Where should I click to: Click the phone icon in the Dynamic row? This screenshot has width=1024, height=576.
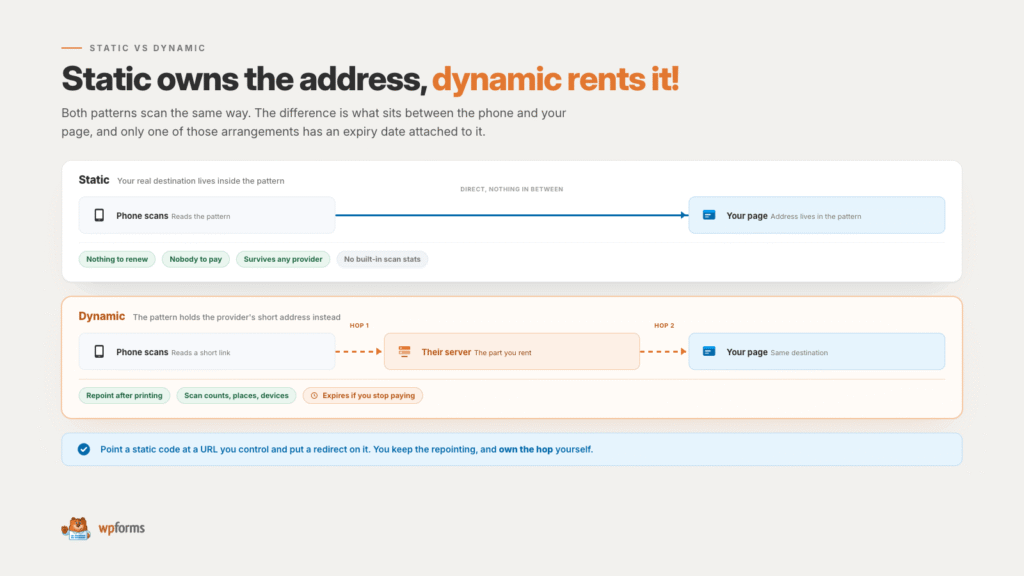[x=99, y=352]
